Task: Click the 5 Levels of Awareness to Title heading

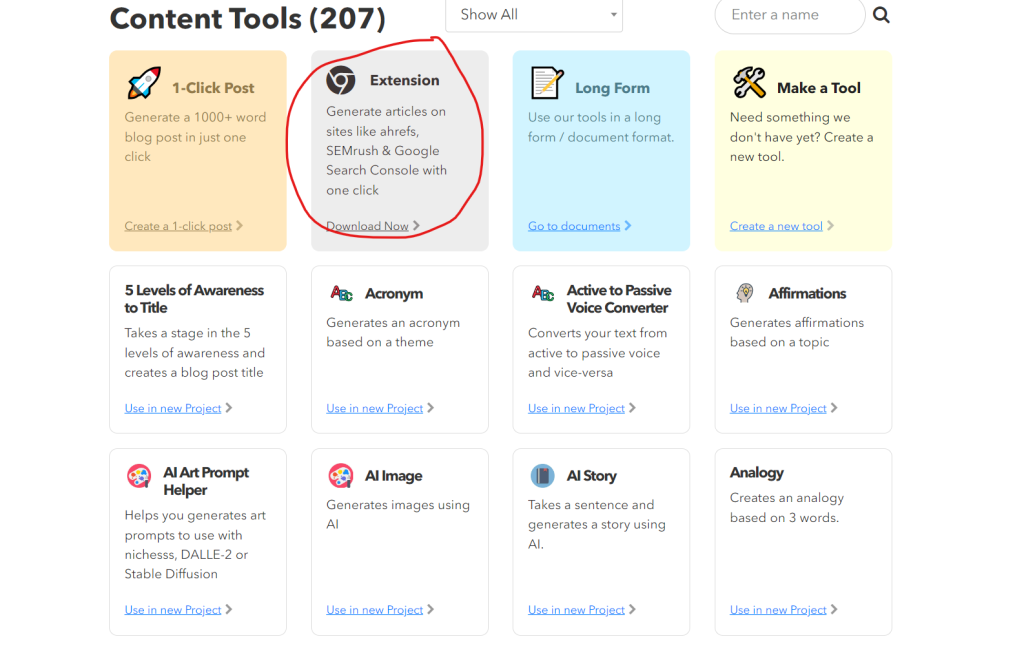Action: pos(194,299)
